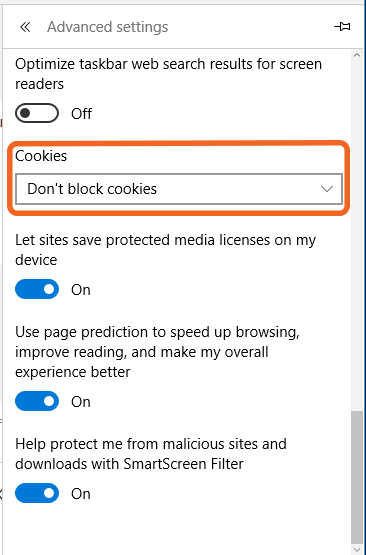
Task: Turn on screen reader search optimization toggle
Action: 37,113
